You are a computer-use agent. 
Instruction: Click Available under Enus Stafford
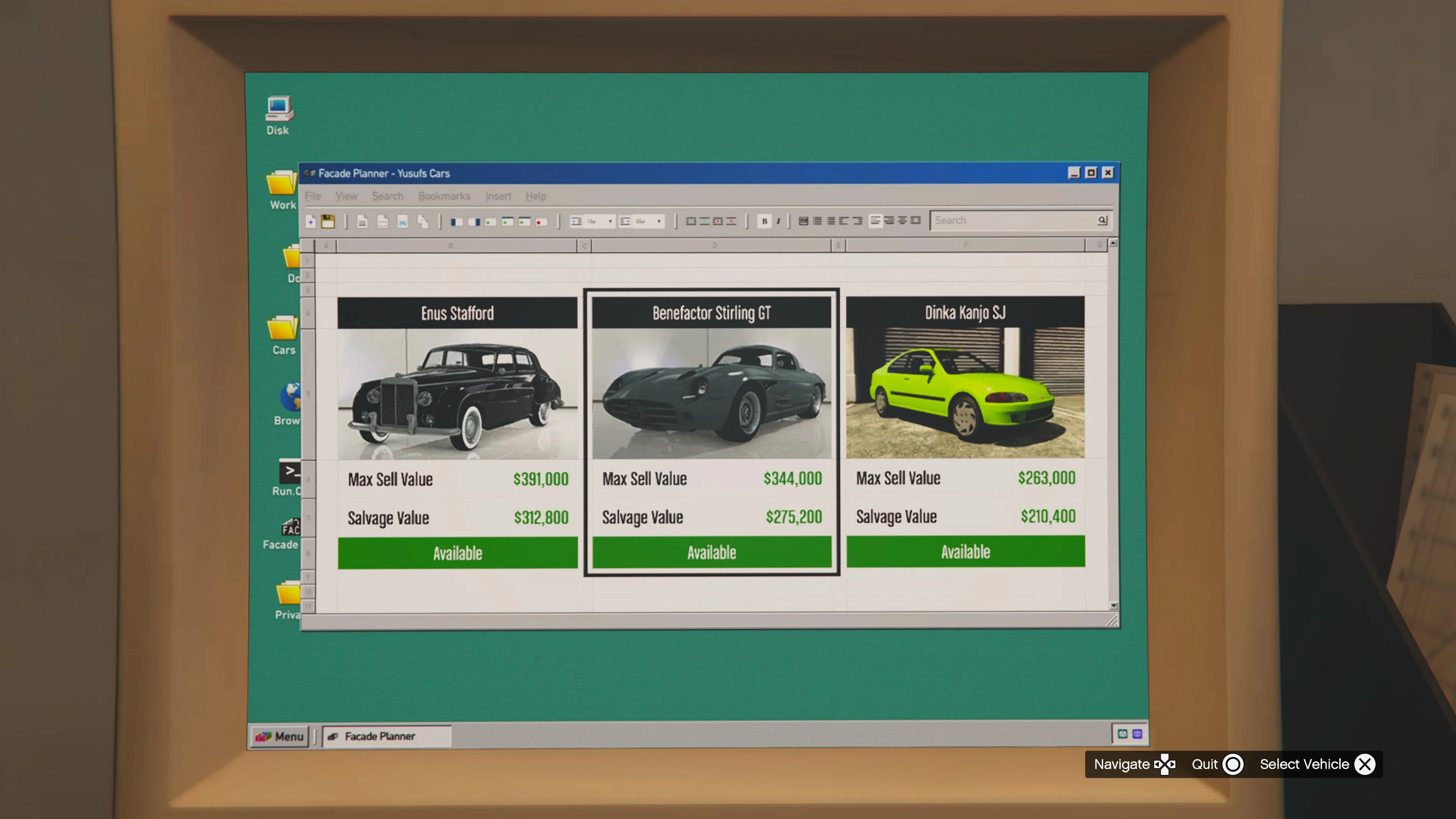[x=457, y=553]
